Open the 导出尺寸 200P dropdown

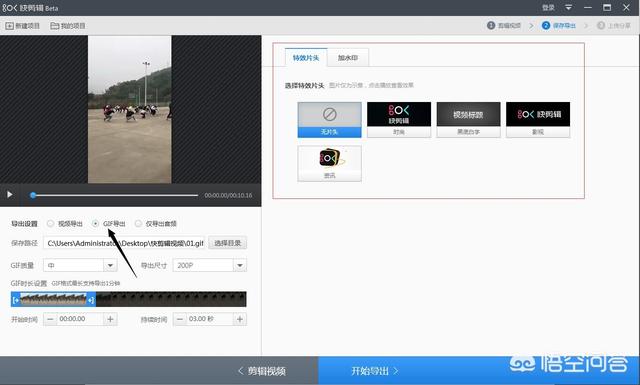[209, 265]
